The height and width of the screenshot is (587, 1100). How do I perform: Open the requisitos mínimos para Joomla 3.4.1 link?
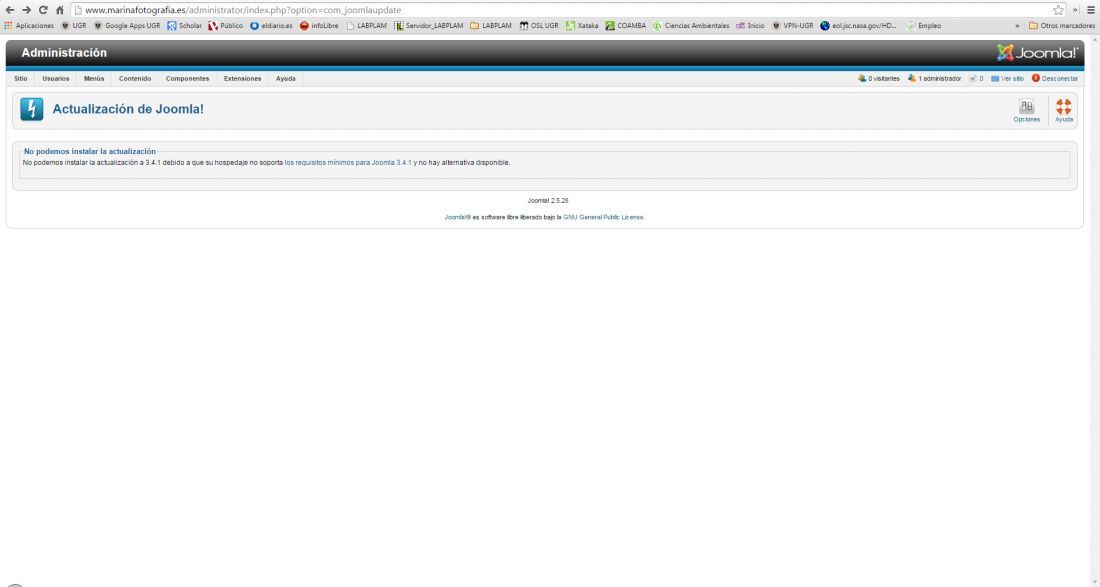(x=348, y=163)
